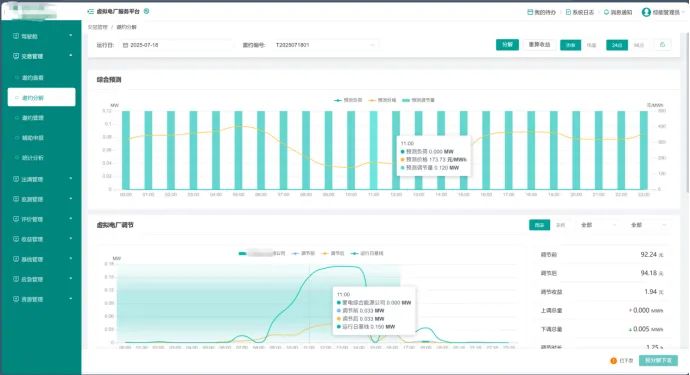
Task: Click the 监测管理 icon in the sidebar
Action: (x=16, y=199)
